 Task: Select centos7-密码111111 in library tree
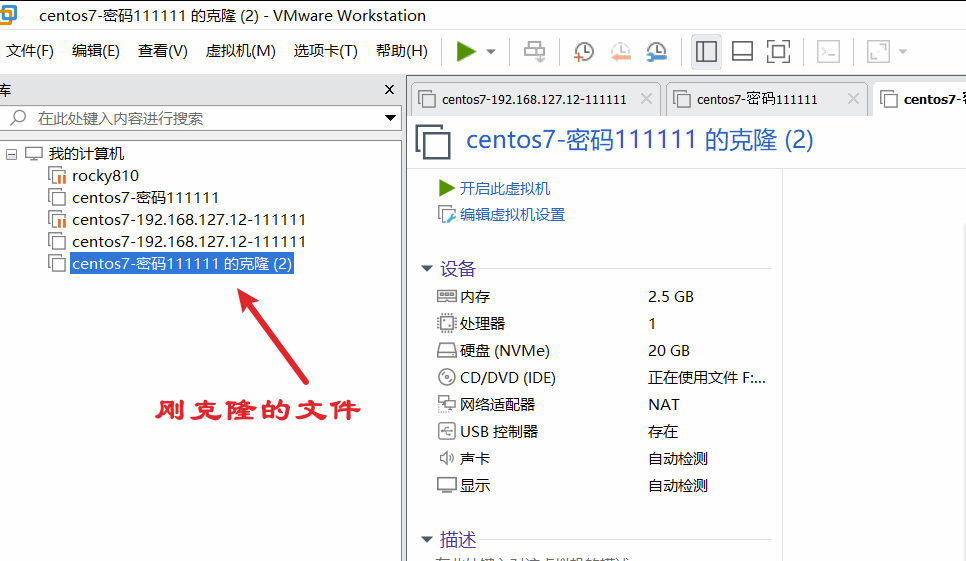145,198
